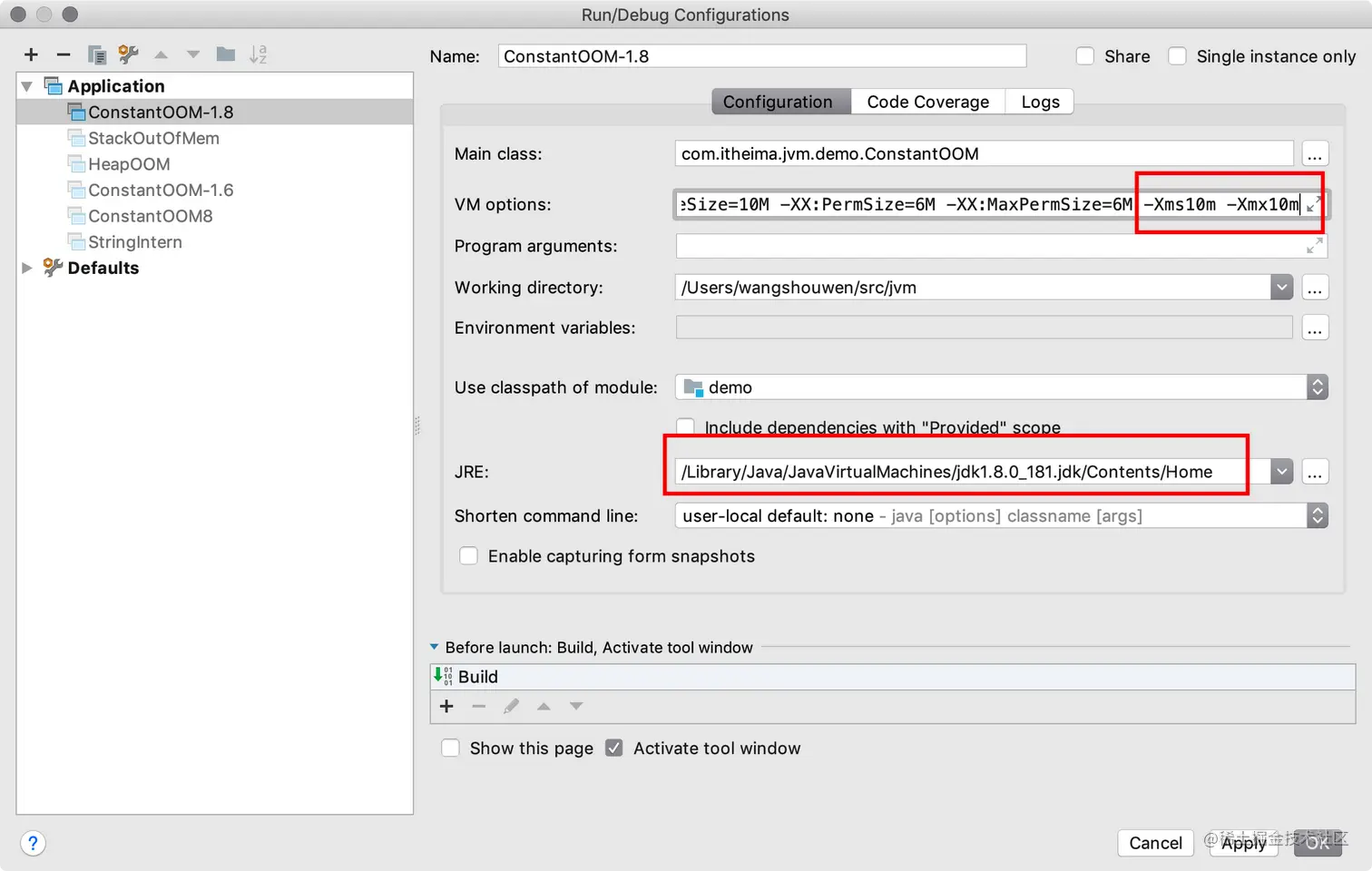The image size is (1372, 871).
Task: Enable Single instance only
Action: [1177, 56]
